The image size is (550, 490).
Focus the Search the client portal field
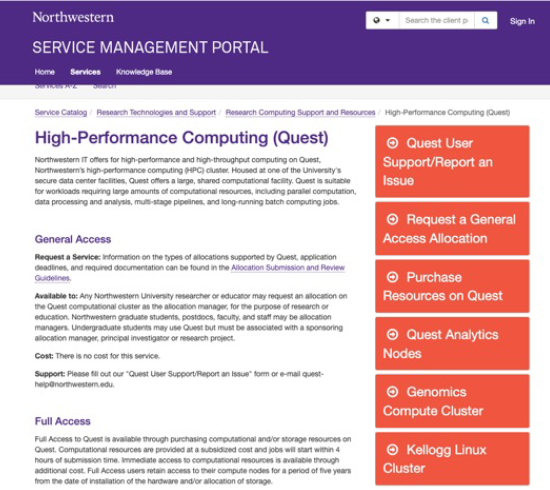click(436, 21)
